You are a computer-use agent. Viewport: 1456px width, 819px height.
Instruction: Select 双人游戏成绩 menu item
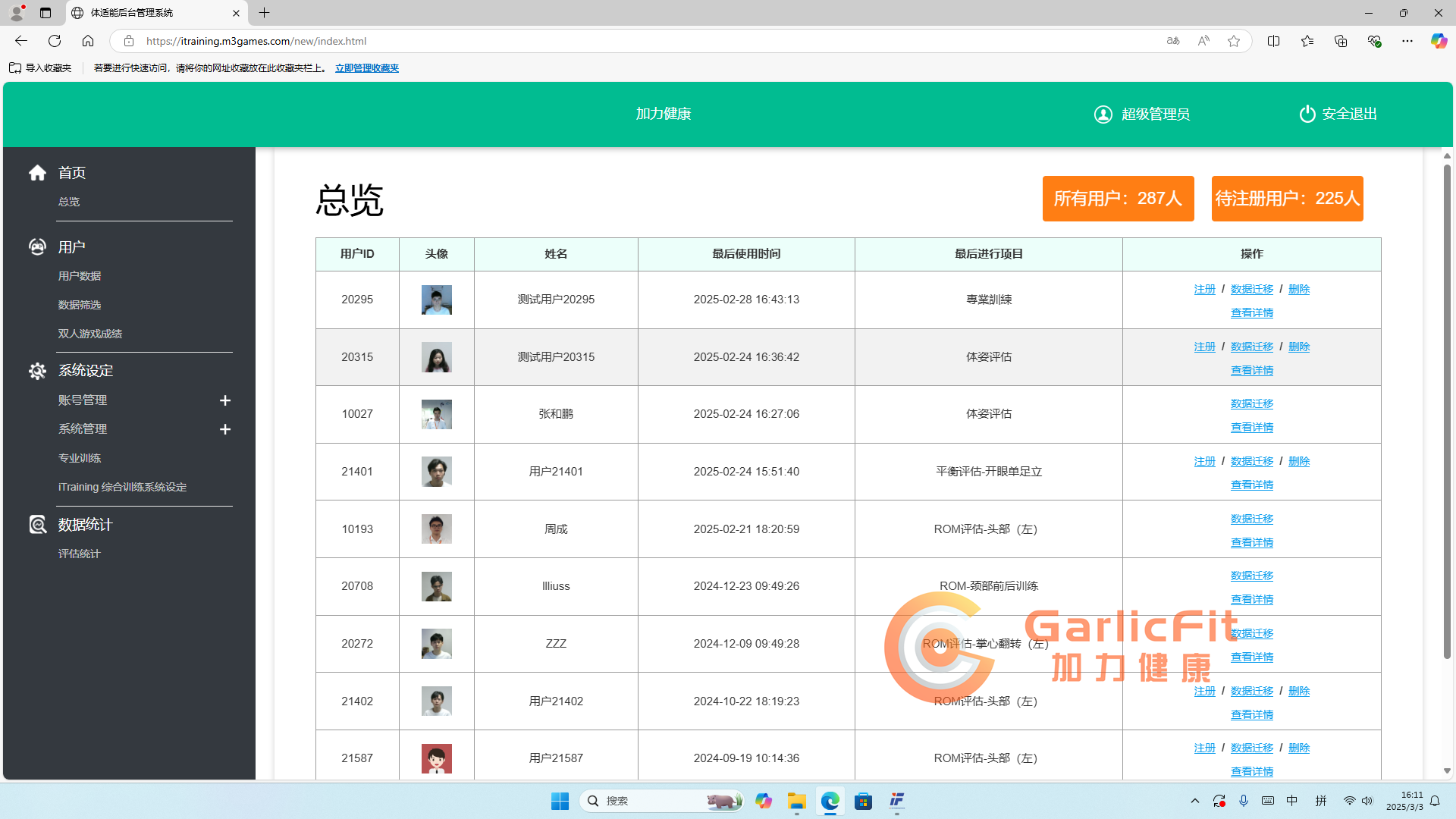click(89, 334)
